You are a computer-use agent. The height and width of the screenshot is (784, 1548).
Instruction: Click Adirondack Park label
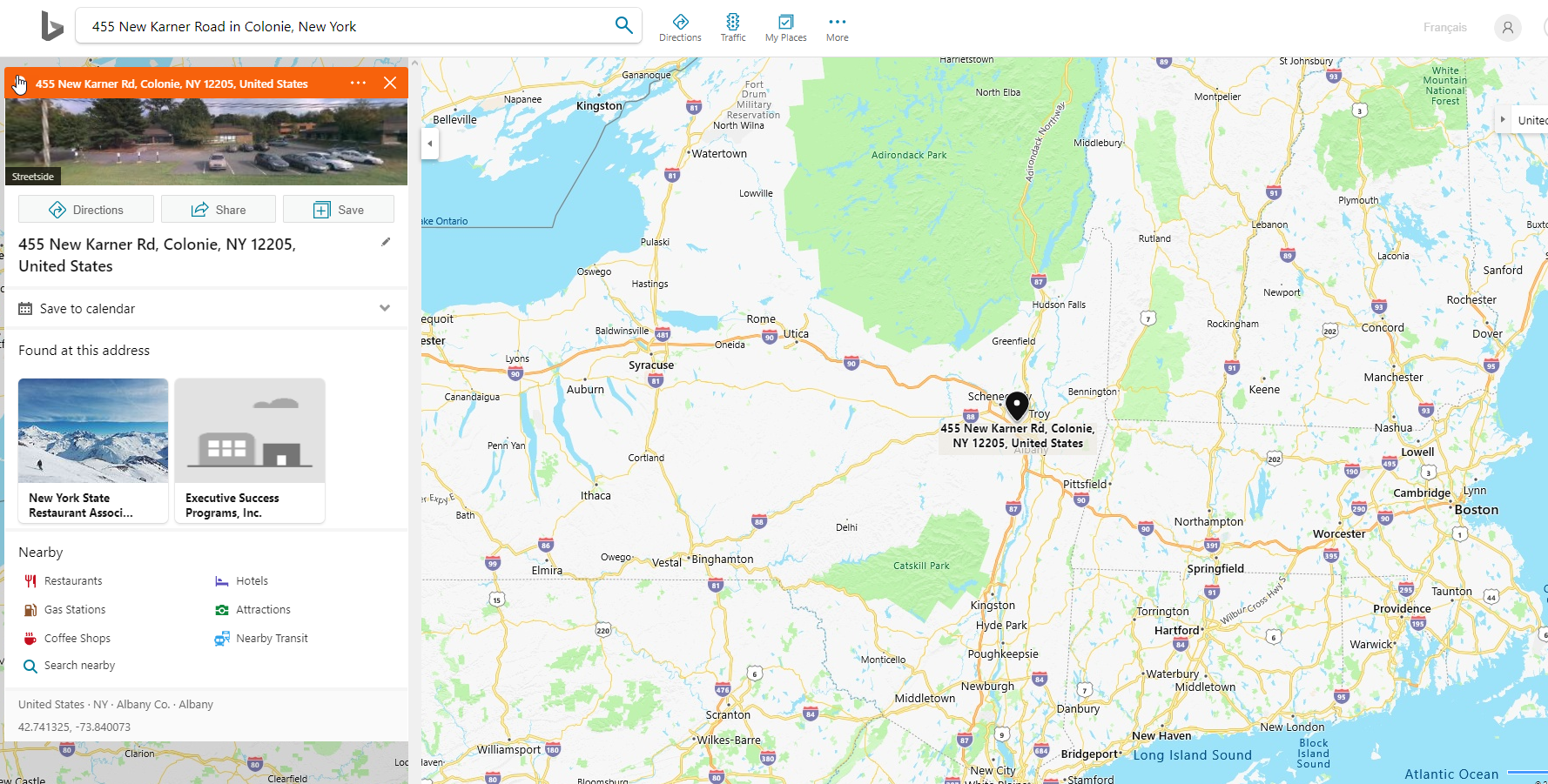(x=909, y=155)
